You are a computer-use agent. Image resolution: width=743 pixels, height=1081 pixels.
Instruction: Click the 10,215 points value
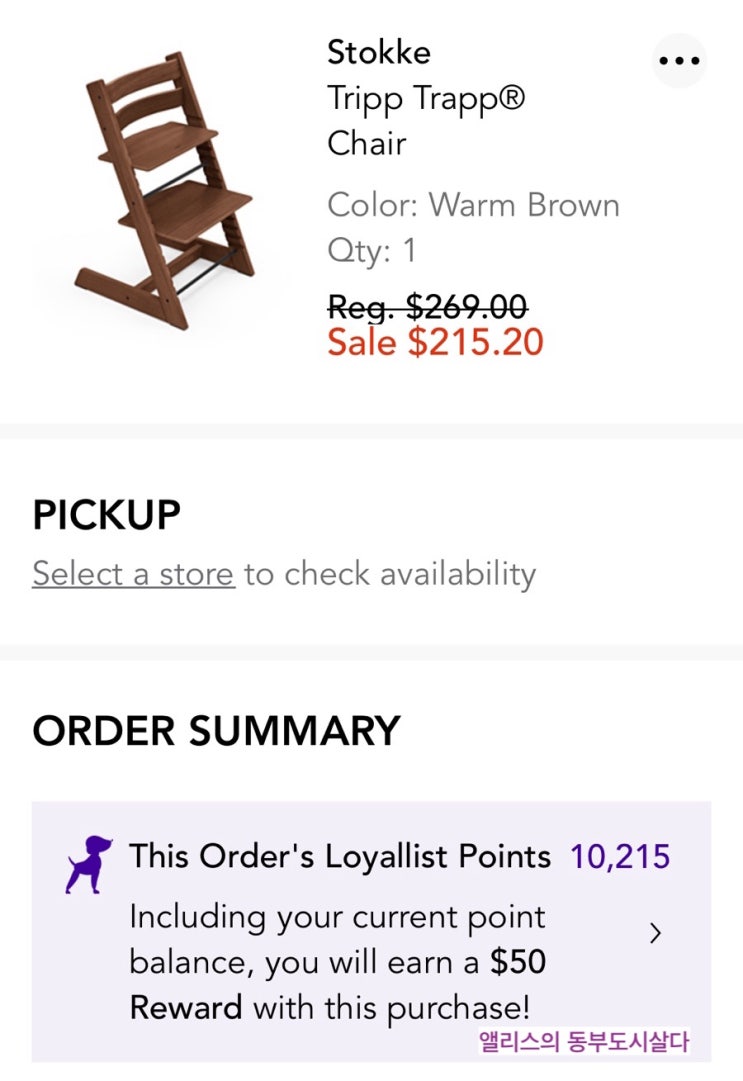(x=620, y=857)
